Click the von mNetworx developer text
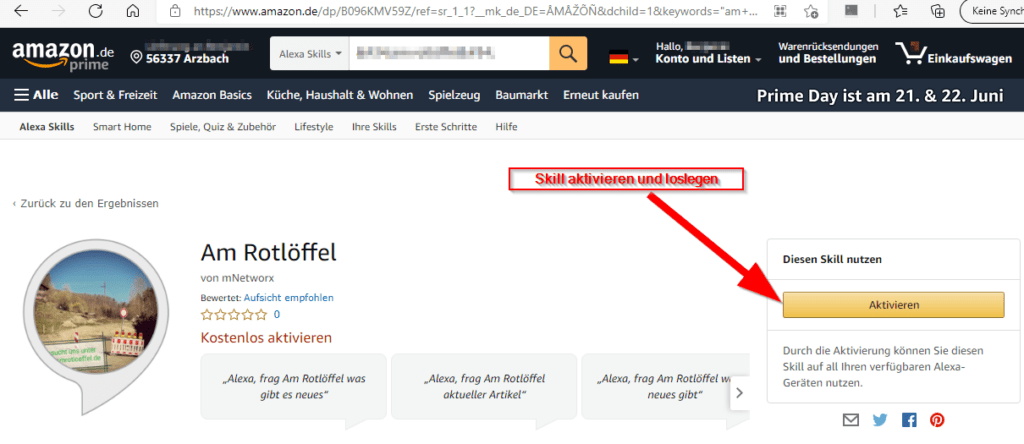 coord(237,278)
